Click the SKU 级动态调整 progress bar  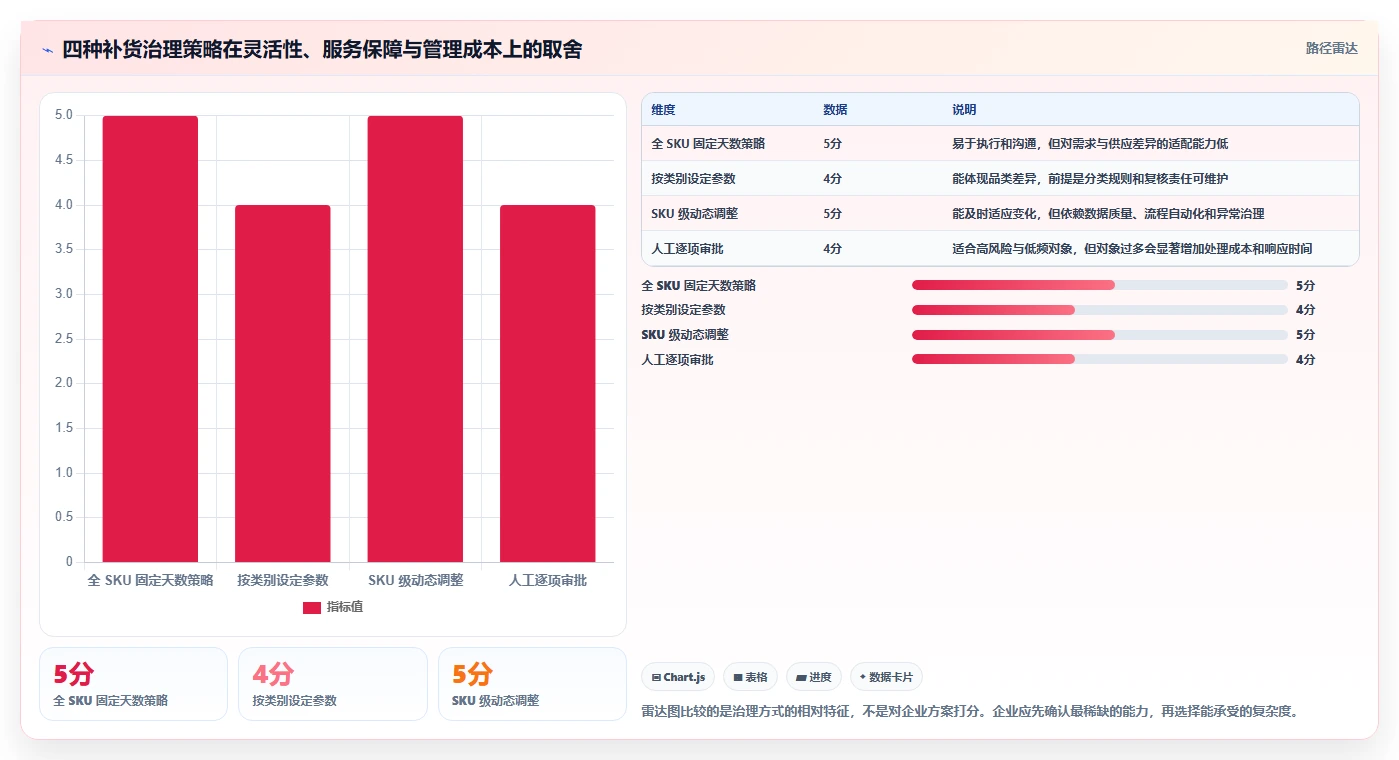pyautogui.click(x=1099, y=335)
